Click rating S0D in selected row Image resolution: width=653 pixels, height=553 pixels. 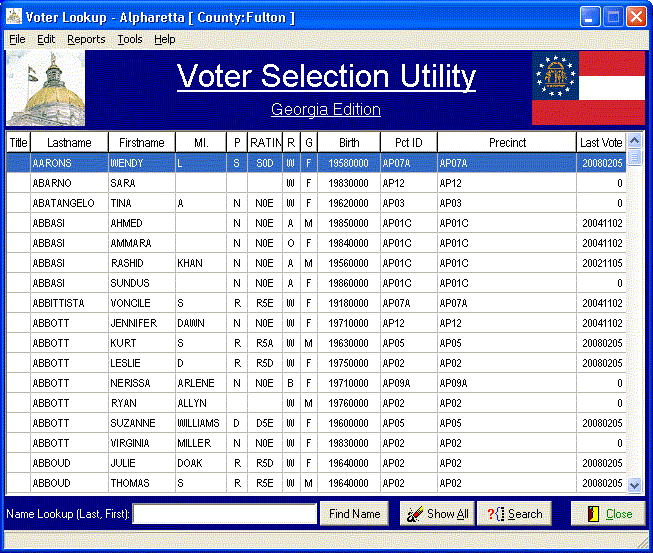[x=265, y=163]
